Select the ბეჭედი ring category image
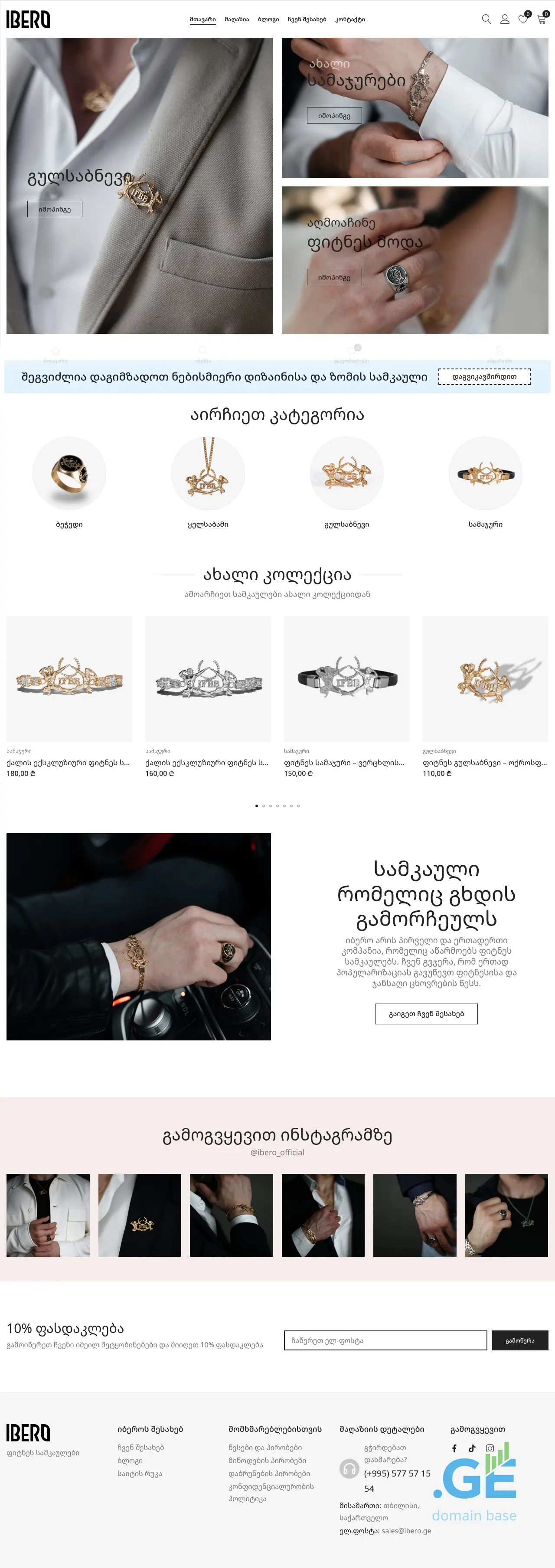The width and height of the screenshot is (555, 1568). click(69, 473)
